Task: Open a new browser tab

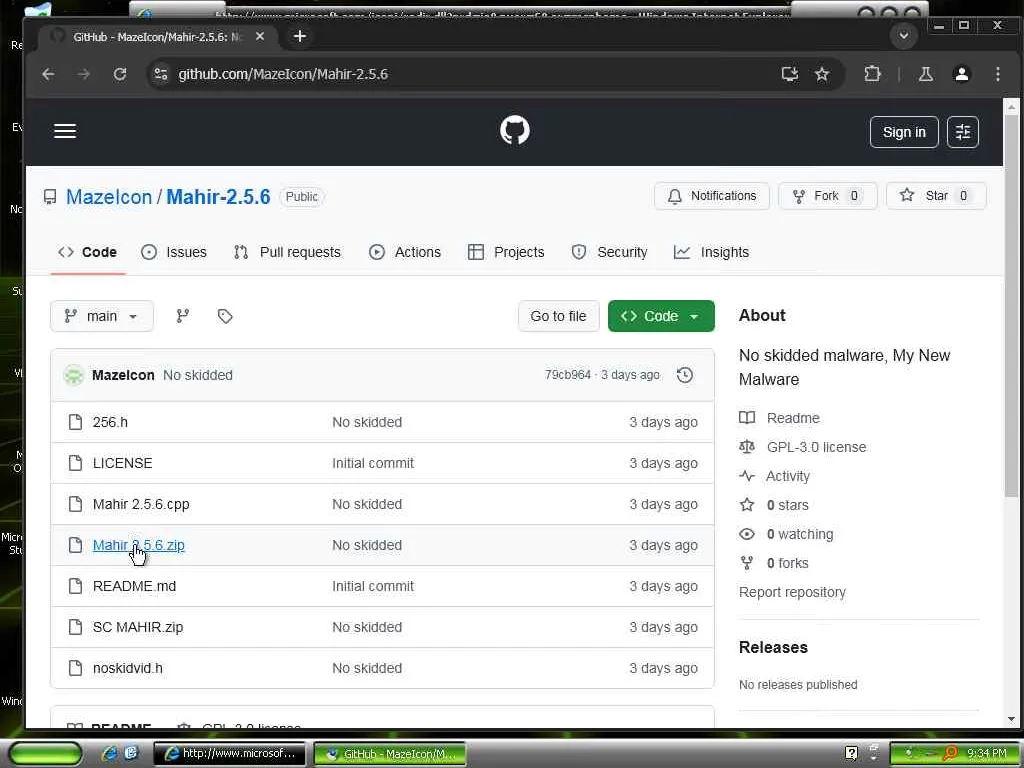Action: pyautogui.click(x=300, y=37)
